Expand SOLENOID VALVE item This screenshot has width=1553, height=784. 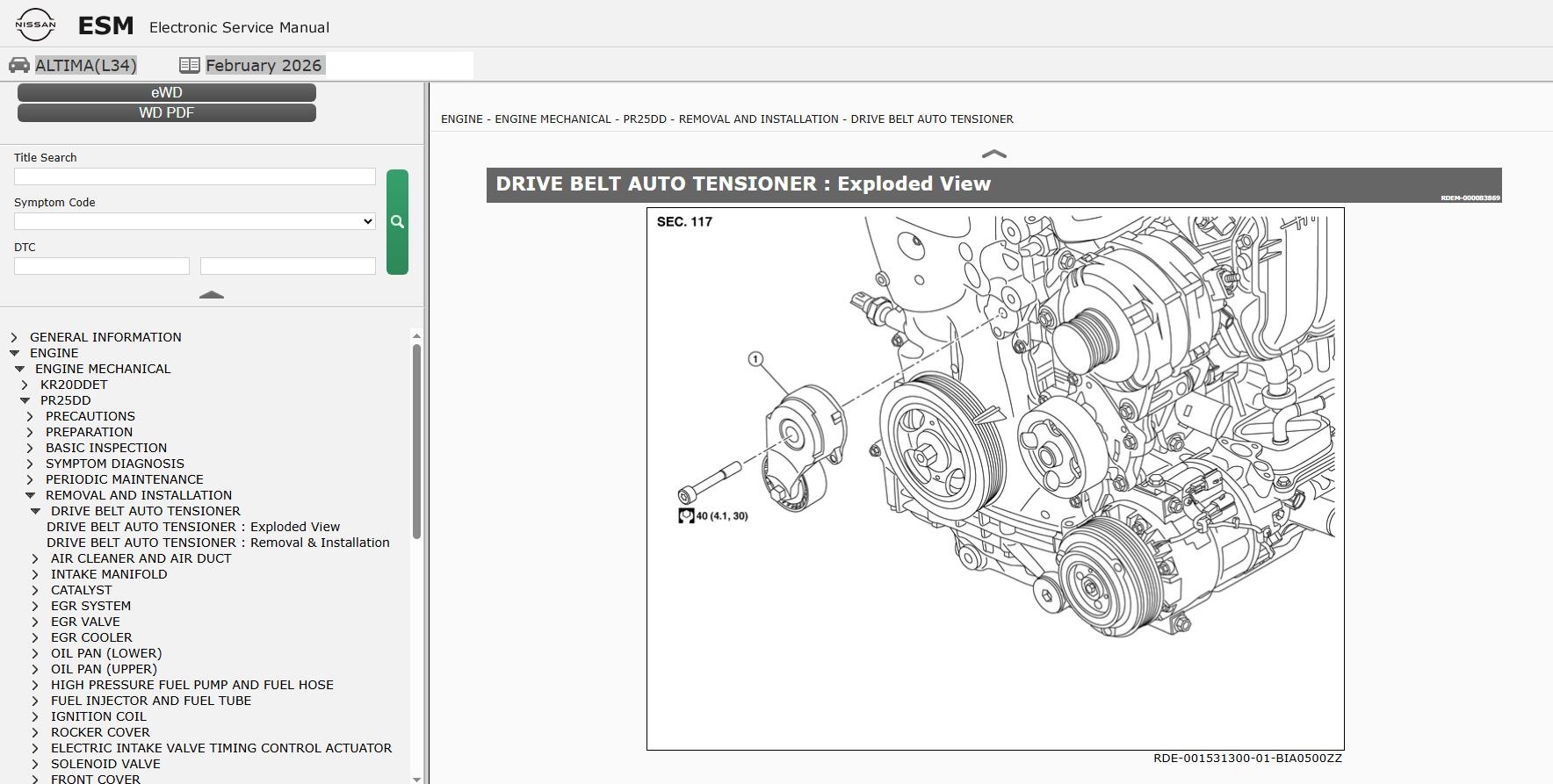click(x=35, y=764)
